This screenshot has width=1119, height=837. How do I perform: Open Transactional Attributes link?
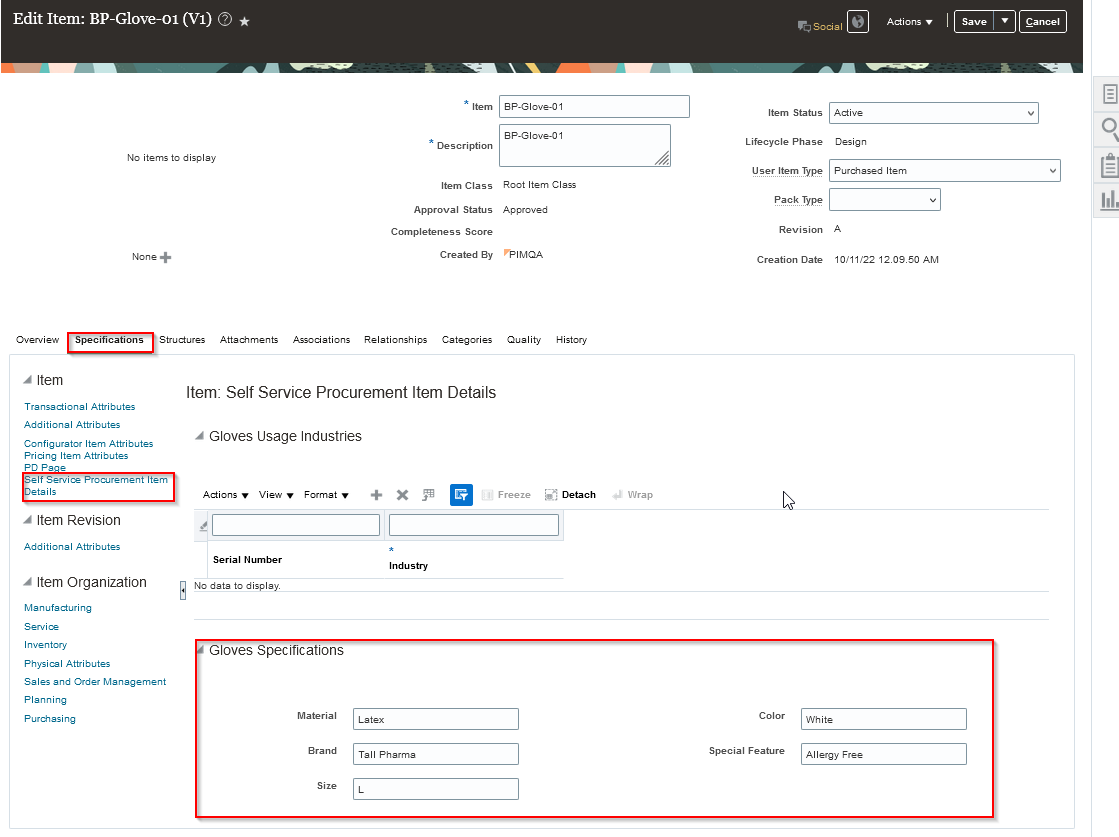[79, 407]
